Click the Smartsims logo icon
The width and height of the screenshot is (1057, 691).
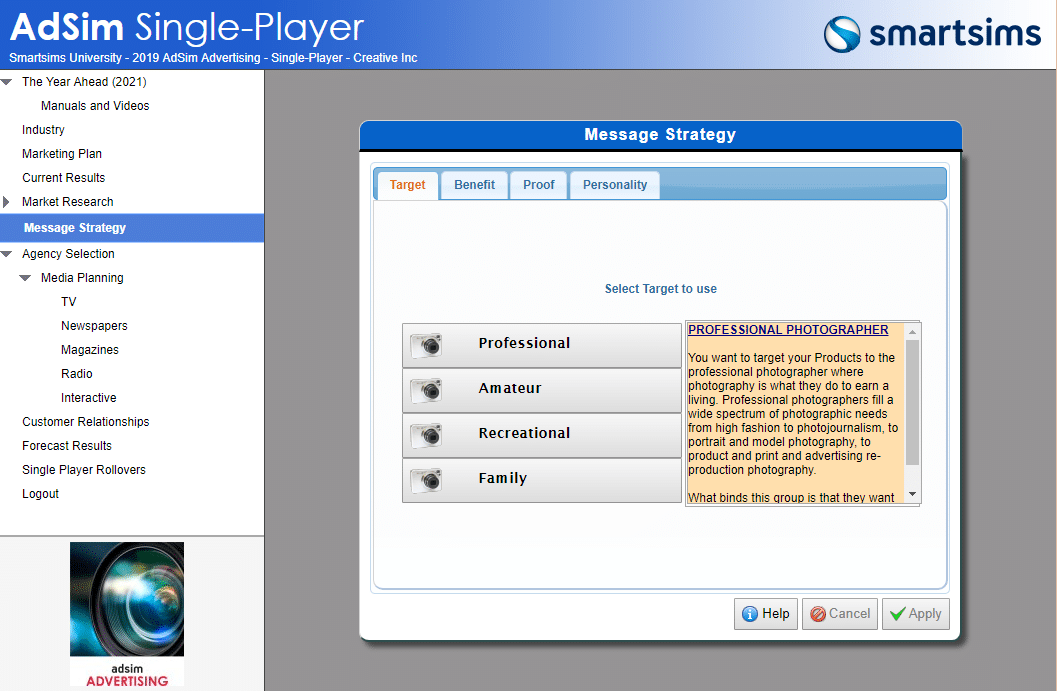click(842, 33)
